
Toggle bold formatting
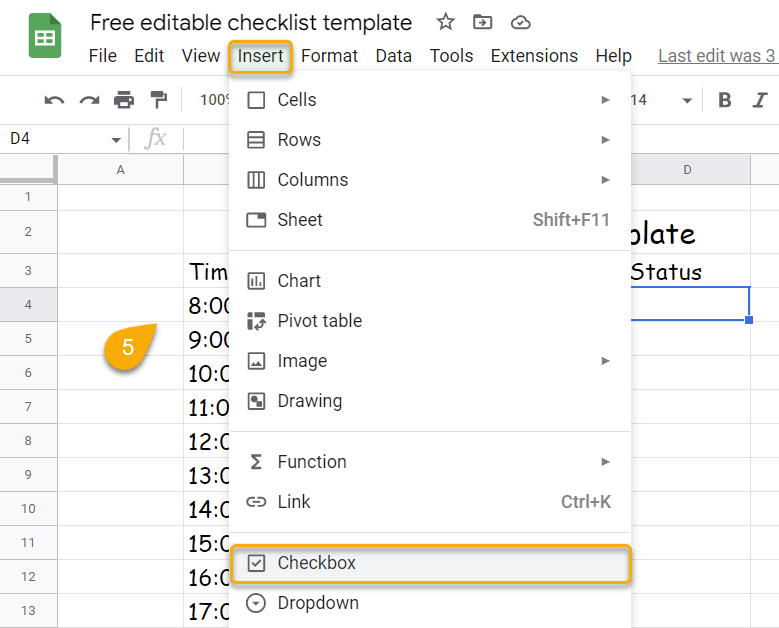724,100
